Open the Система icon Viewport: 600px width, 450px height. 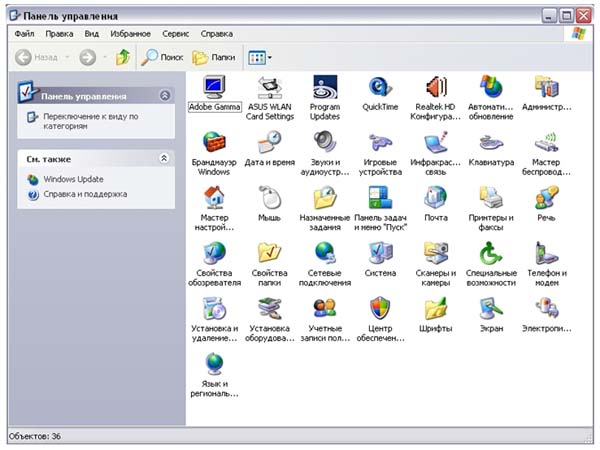(379, 252)
